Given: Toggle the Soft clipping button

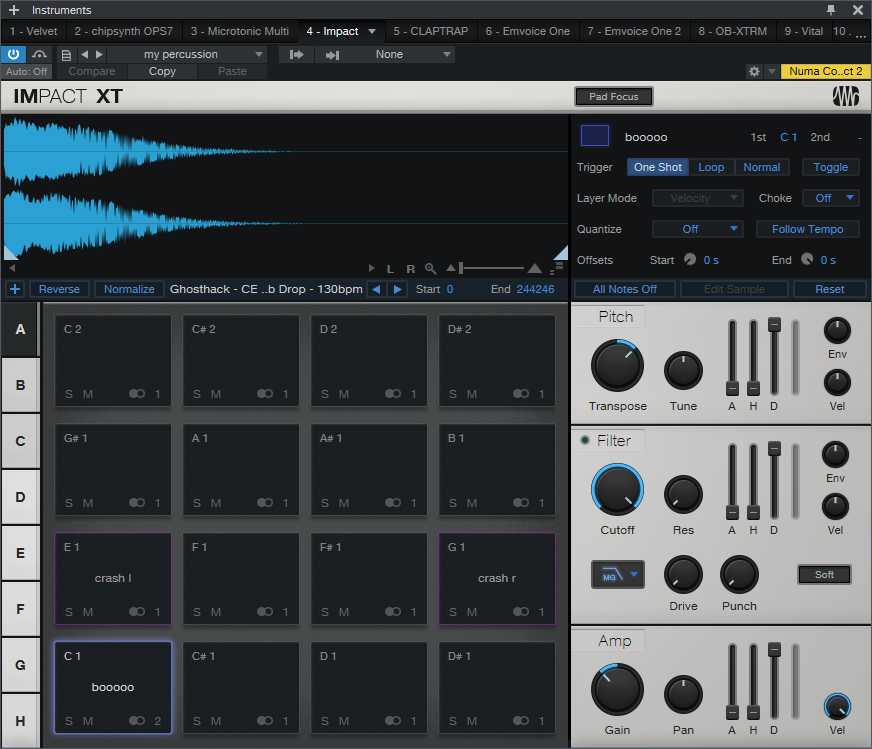Looking at the screenshot, I should 824,574.
